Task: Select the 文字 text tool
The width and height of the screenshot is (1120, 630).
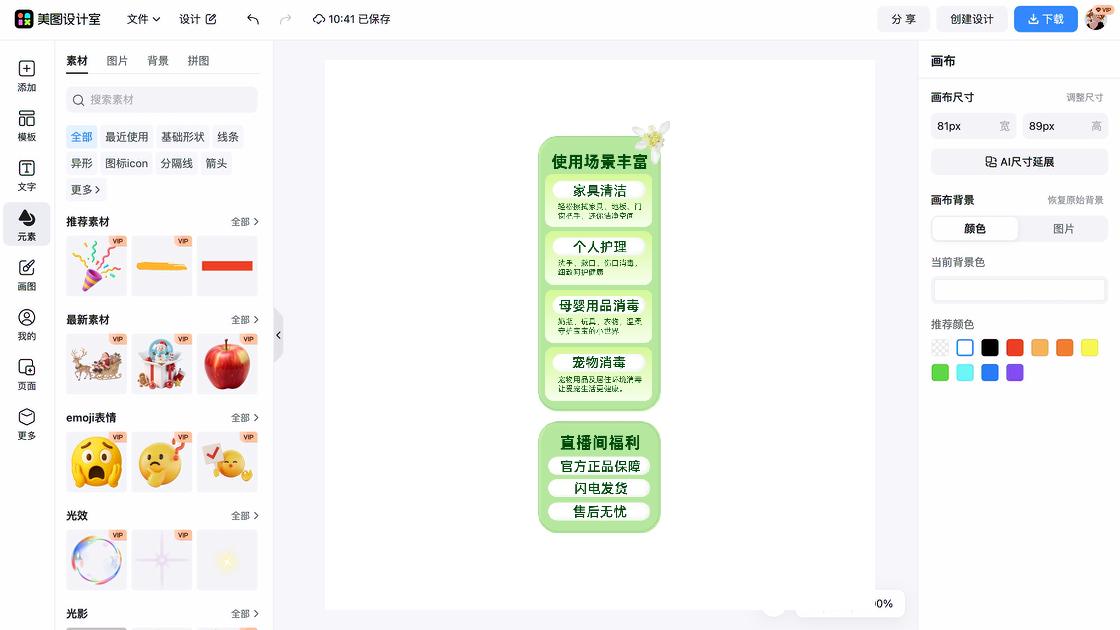Action: point(26,175)
